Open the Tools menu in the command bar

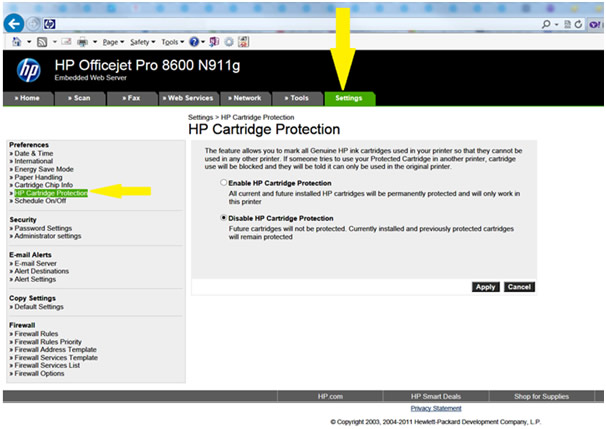(172, 42)
